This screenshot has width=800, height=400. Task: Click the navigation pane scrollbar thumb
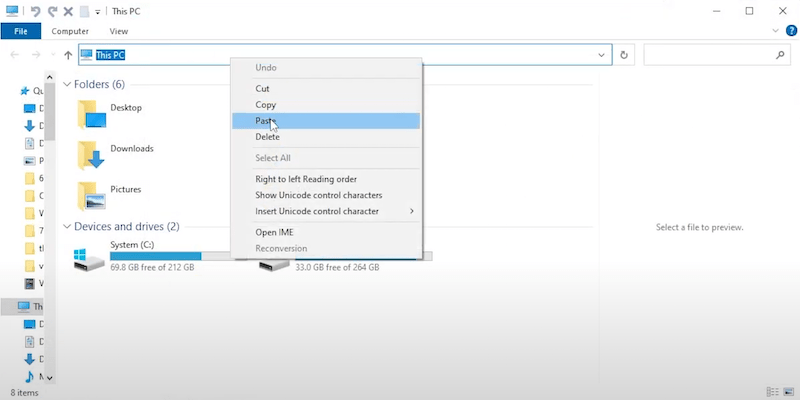(x=49, y=111)
